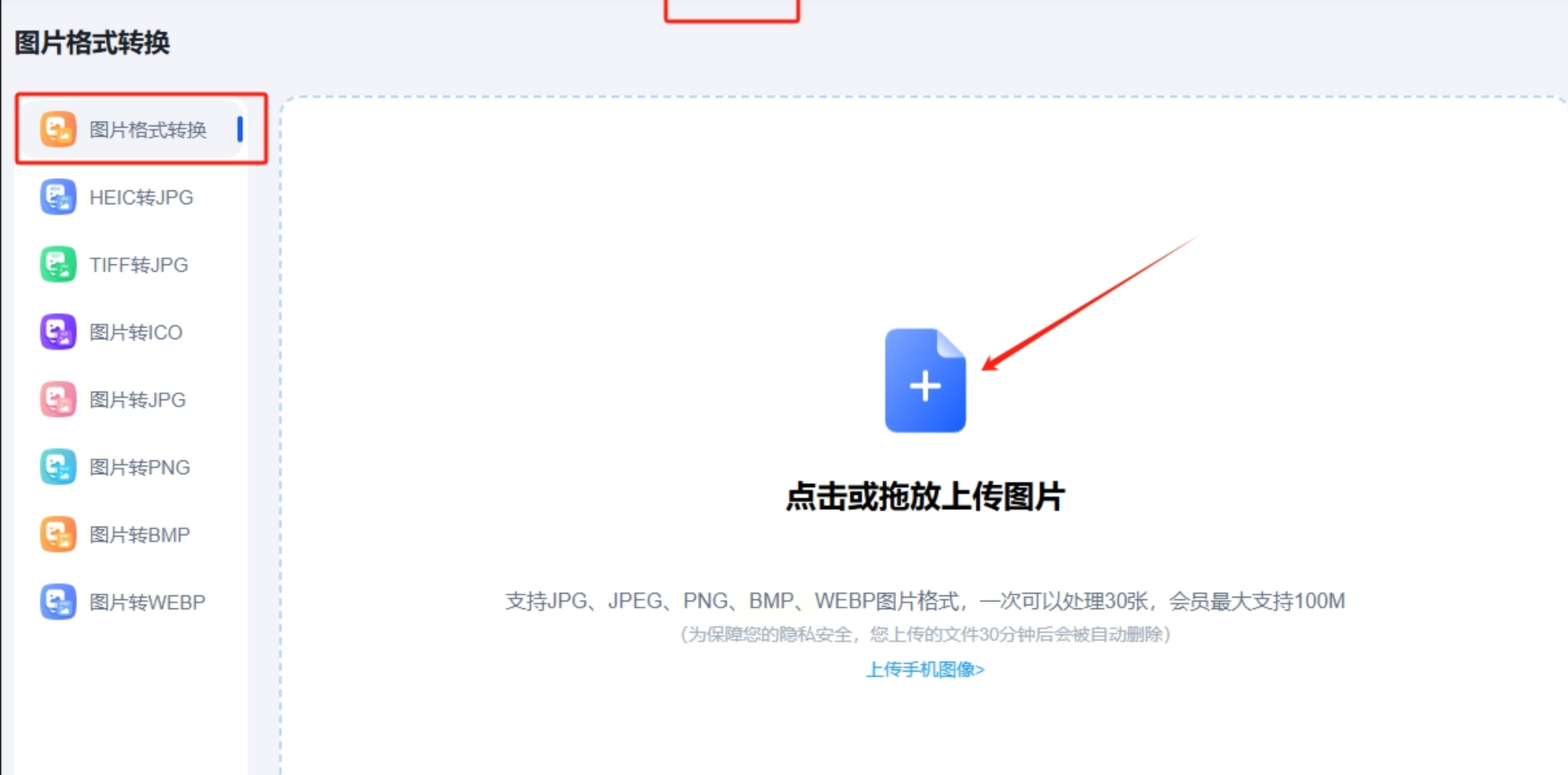Screen dimensions: 1568x775
Task: Click the blue 图片转WEBP icon
Action: pos(58,602)
